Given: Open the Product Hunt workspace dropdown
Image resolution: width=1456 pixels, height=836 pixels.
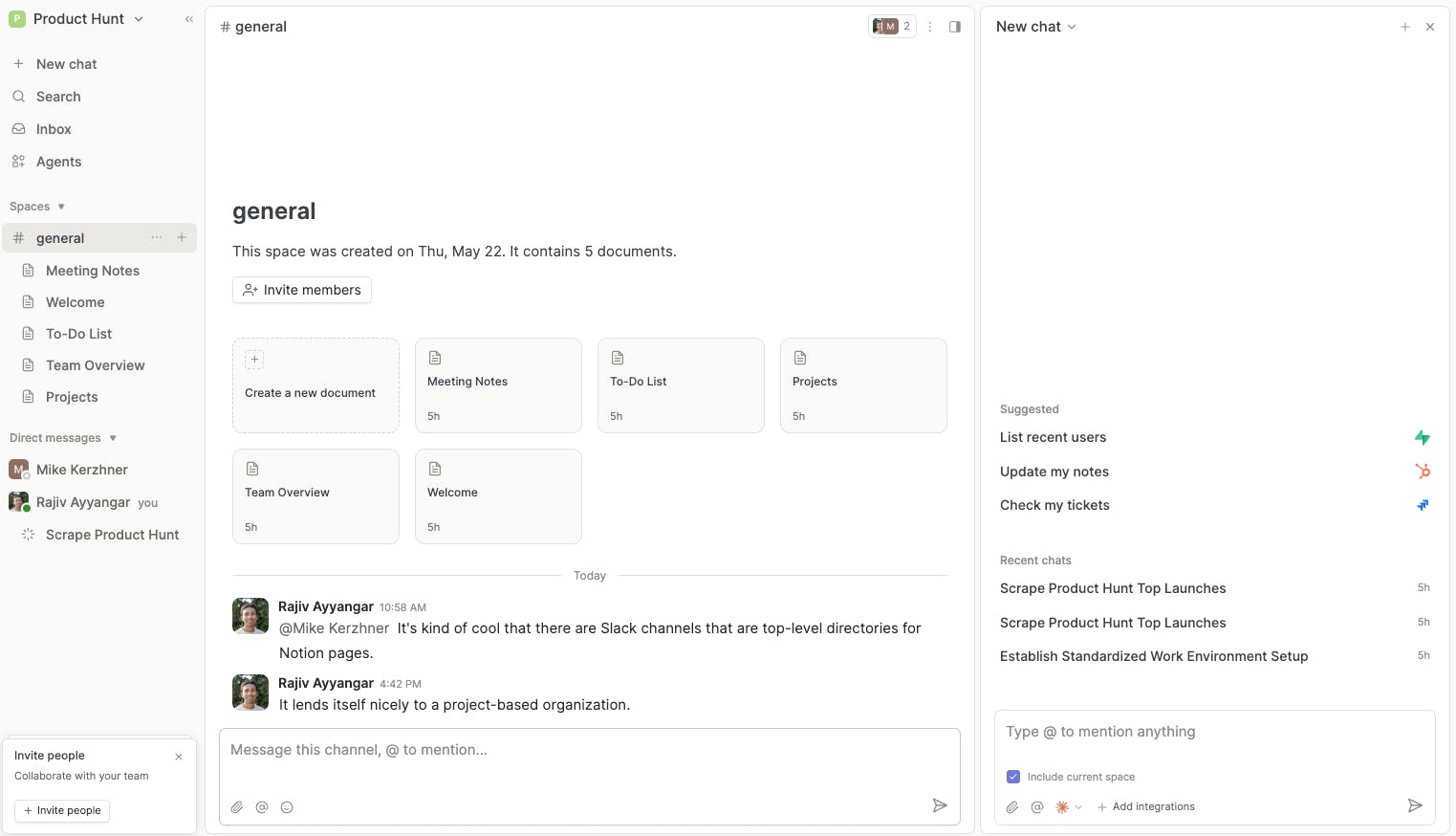Looking at the screenshot, I should [76, 19].
